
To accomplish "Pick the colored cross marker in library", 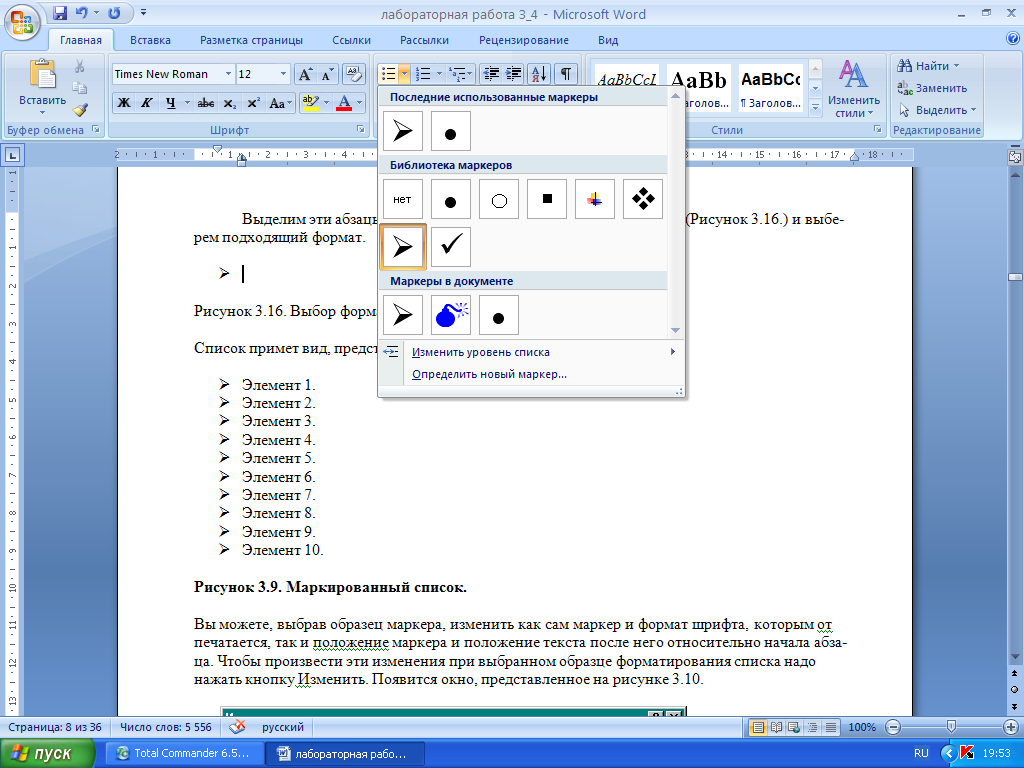I will pyautogui.click(x=595, y=199).
